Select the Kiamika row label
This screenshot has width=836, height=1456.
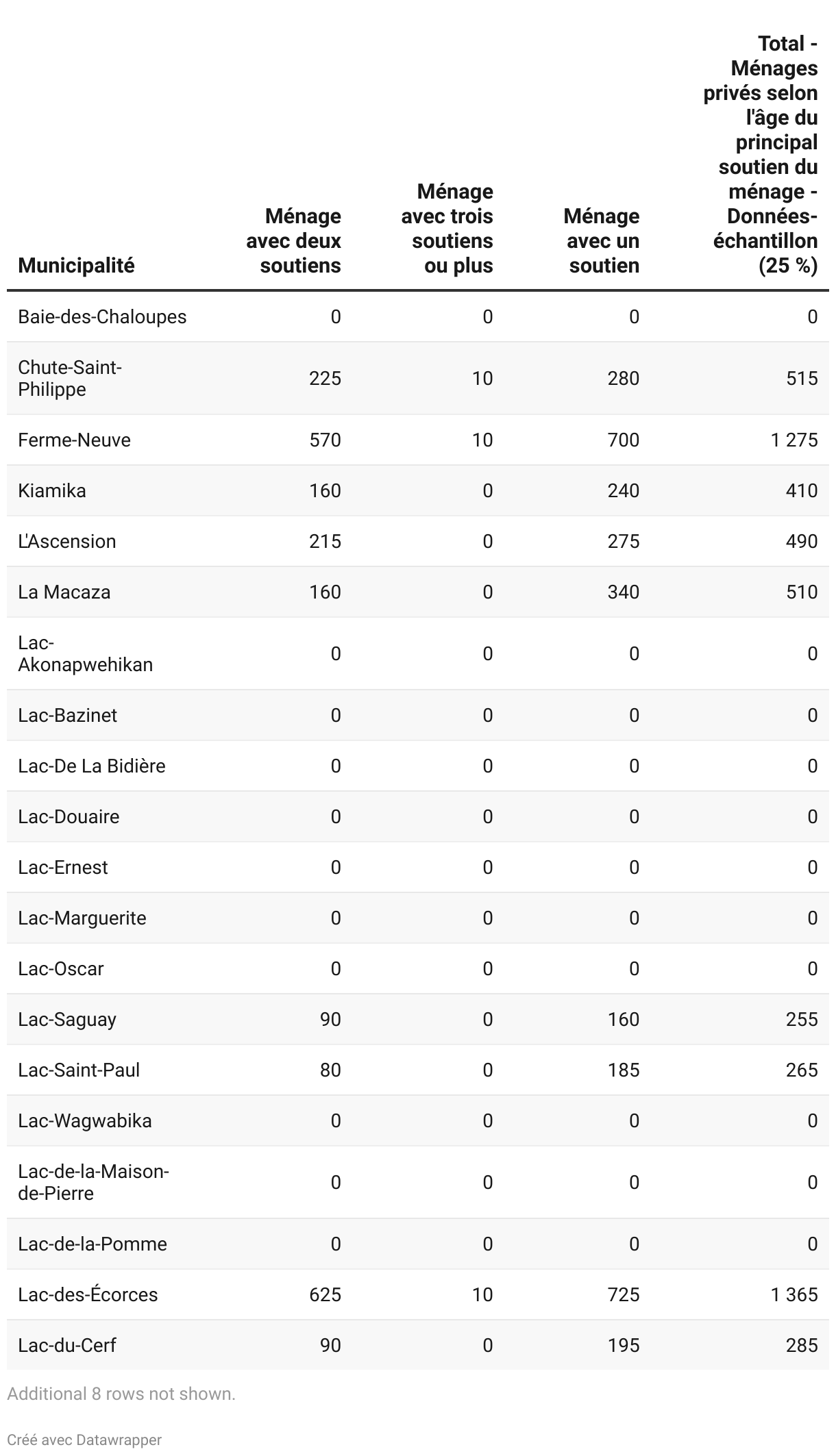[52, 490]
